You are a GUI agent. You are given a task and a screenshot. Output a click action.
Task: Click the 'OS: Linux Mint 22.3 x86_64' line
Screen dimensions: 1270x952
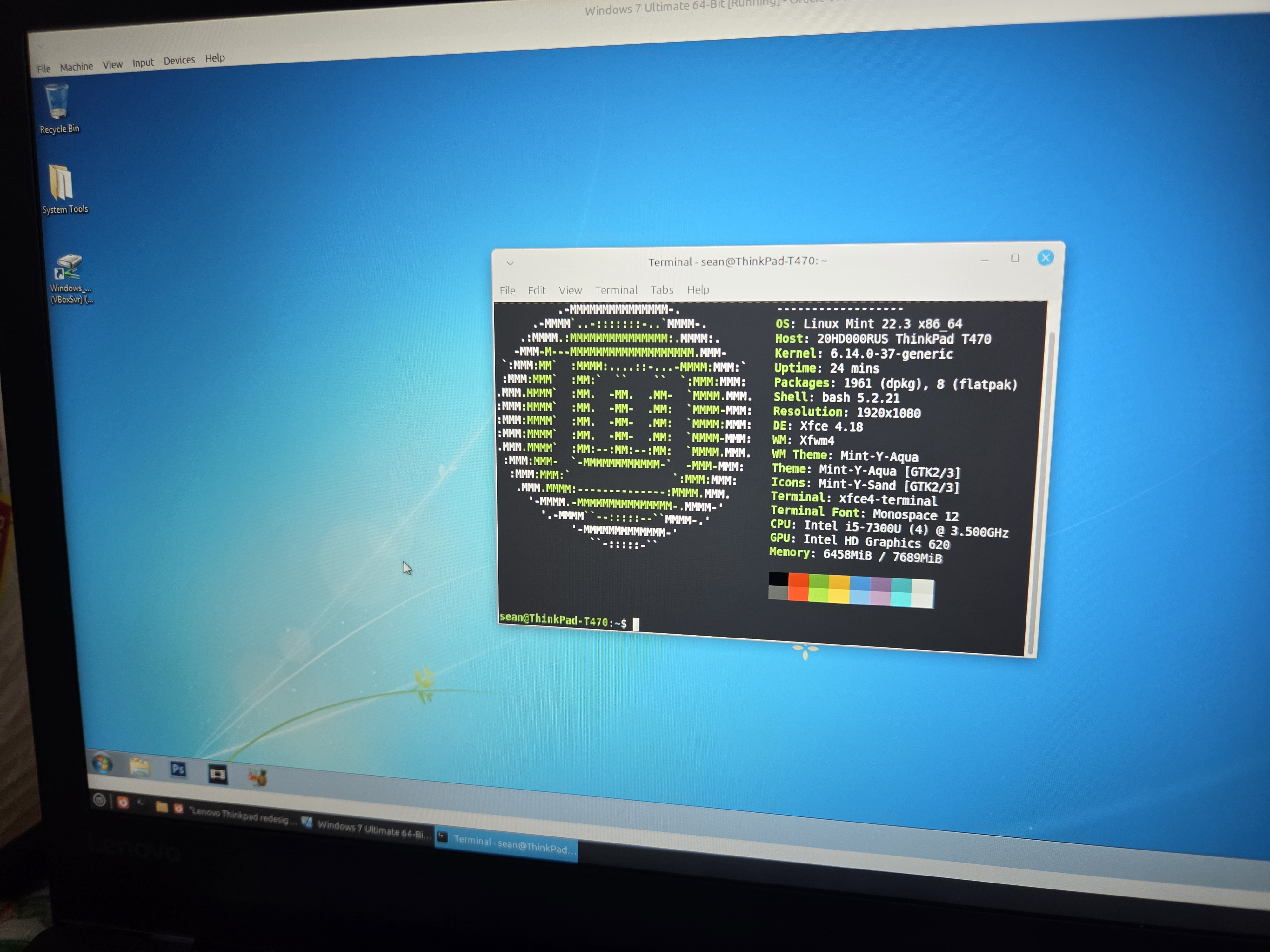click(x=869, y=324)
